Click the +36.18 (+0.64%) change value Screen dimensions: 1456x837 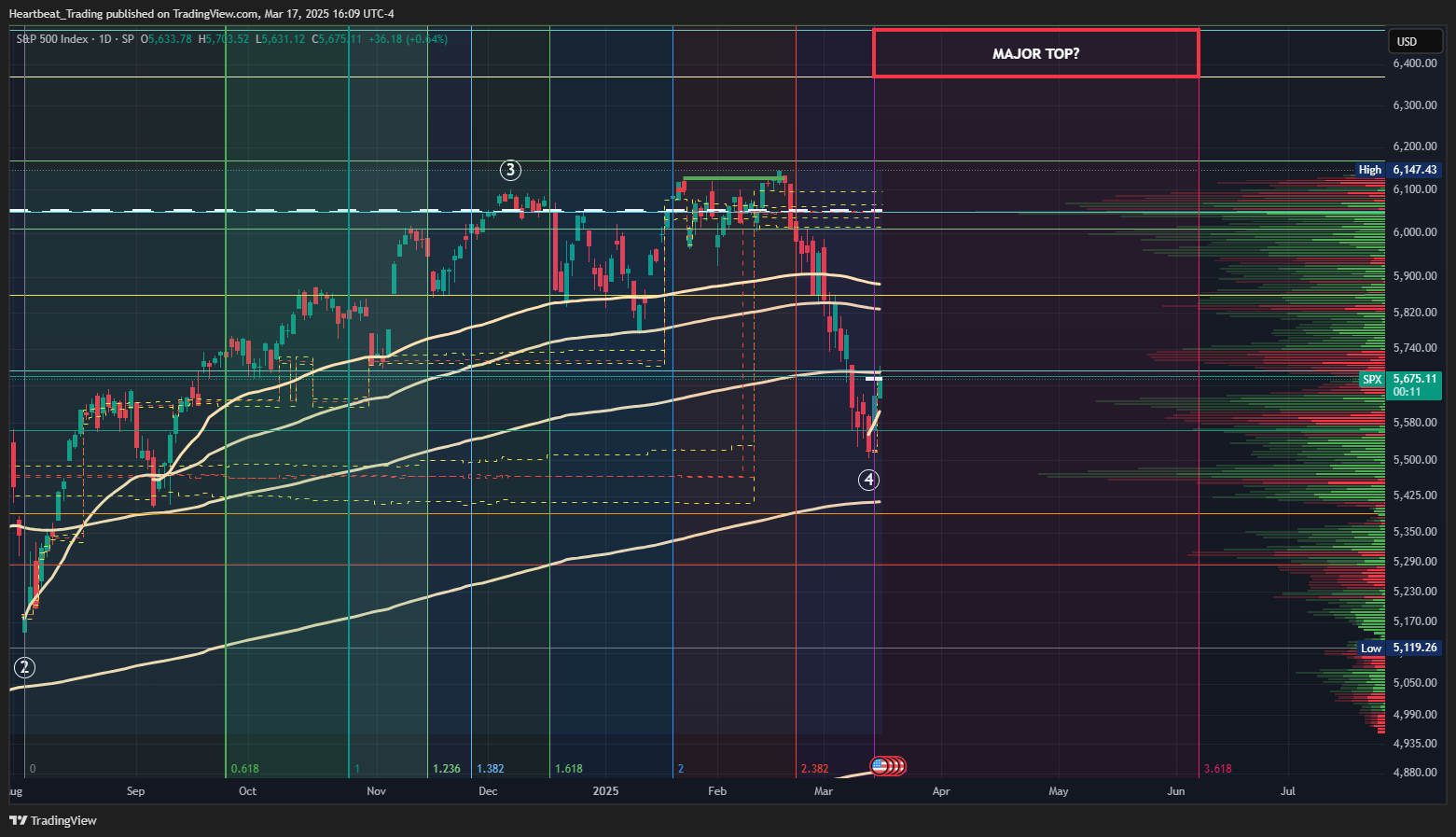409,39
